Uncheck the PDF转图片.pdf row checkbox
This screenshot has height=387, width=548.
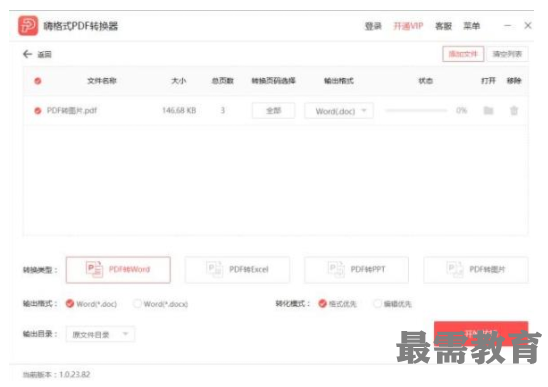point(38,111)
